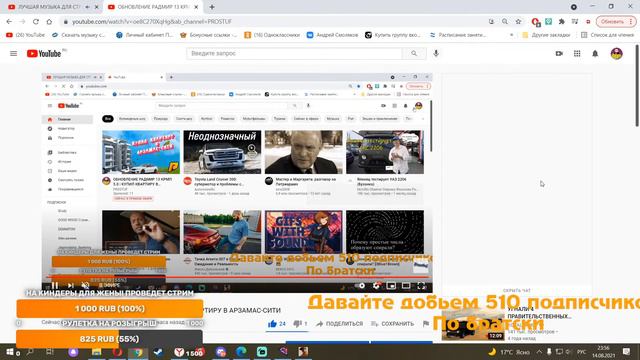Unmute the video player volume icon
The width and height of the screenshot is (640, 360).
coord(85,286)
